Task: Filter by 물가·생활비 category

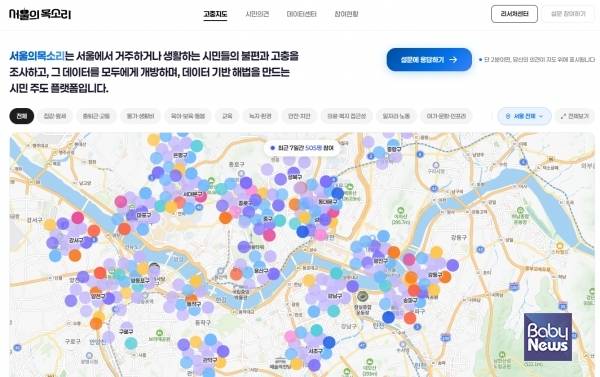Action: [140, 116]
